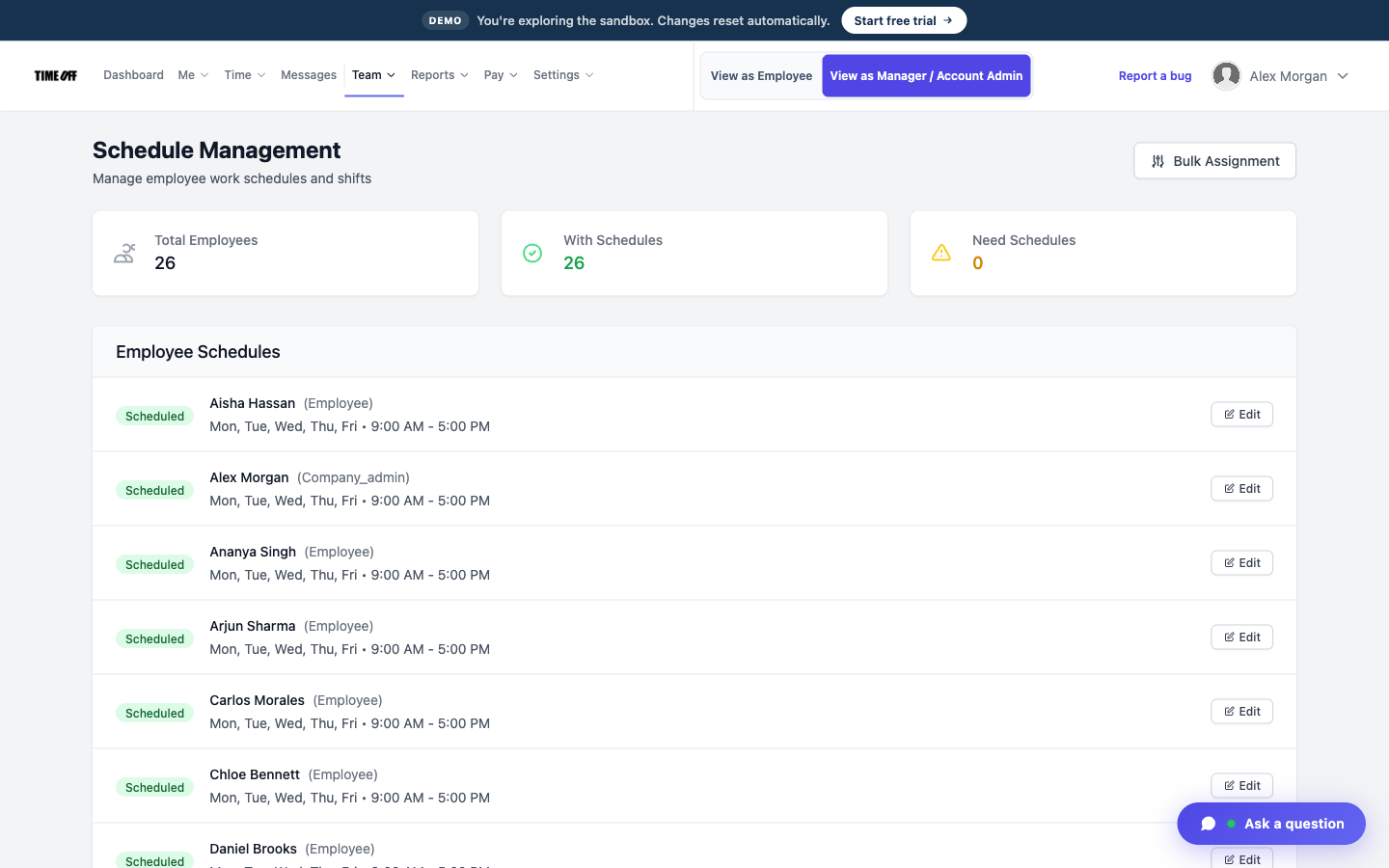Click the arrow icon in Start free trial
1389x868 pixels.
point(948,20)
